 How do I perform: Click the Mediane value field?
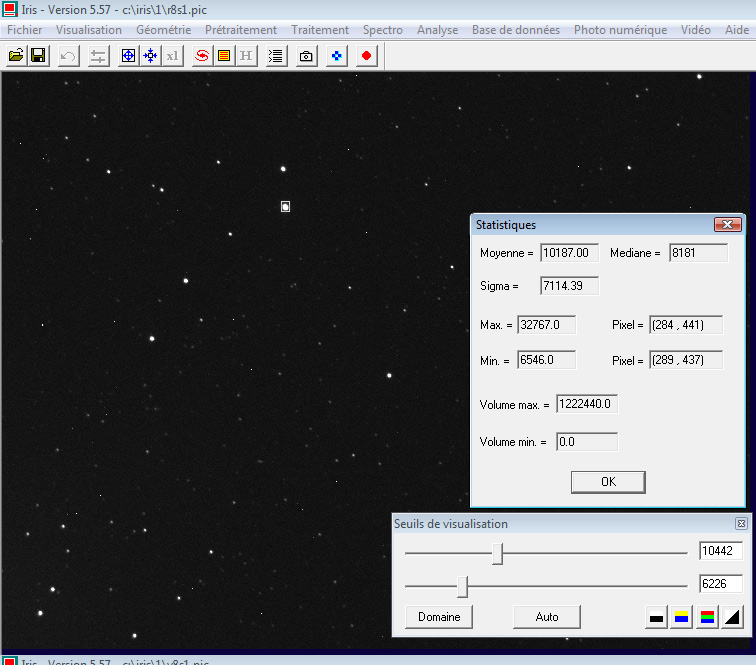click(x=698, y=253)
